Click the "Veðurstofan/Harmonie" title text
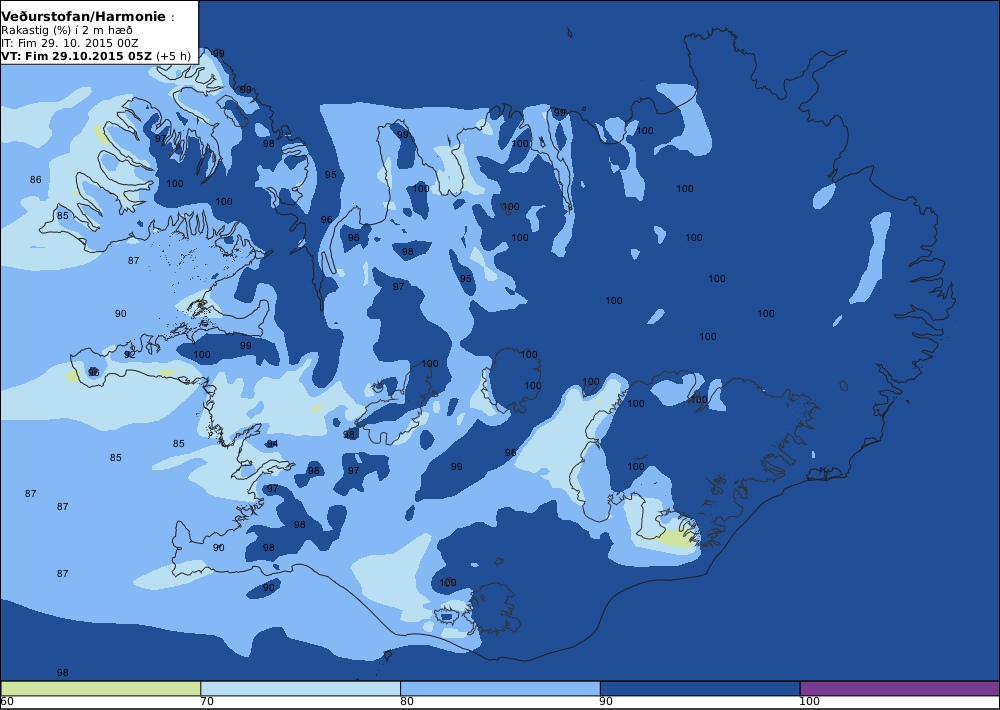 click(x=84, y=17)
